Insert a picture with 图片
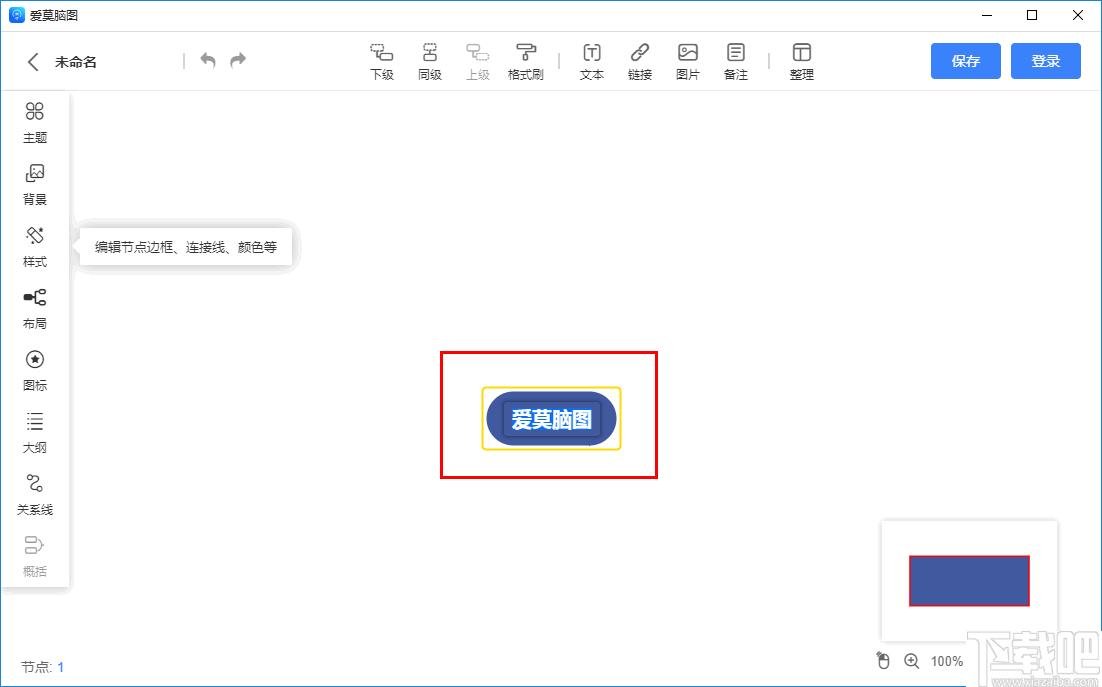This screenshot has width=1102, height=687. [x=688, y=61]
